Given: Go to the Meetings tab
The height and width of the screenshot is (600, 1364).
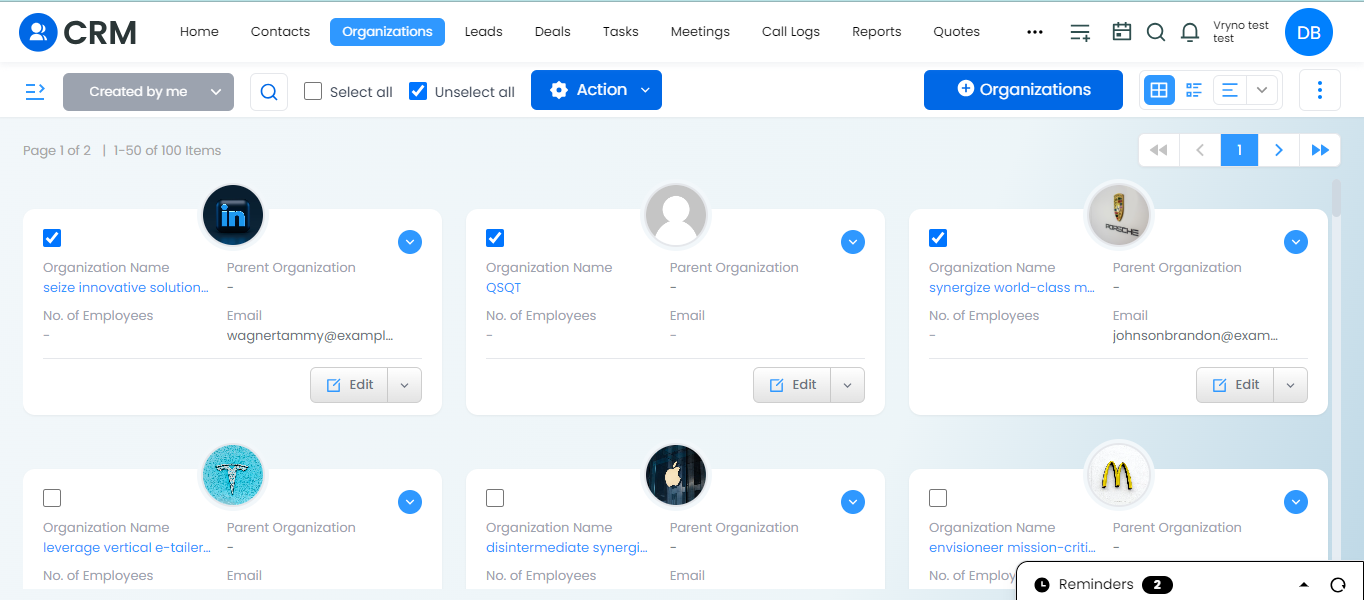Looking at the screenshot, I should coord(700,32).
